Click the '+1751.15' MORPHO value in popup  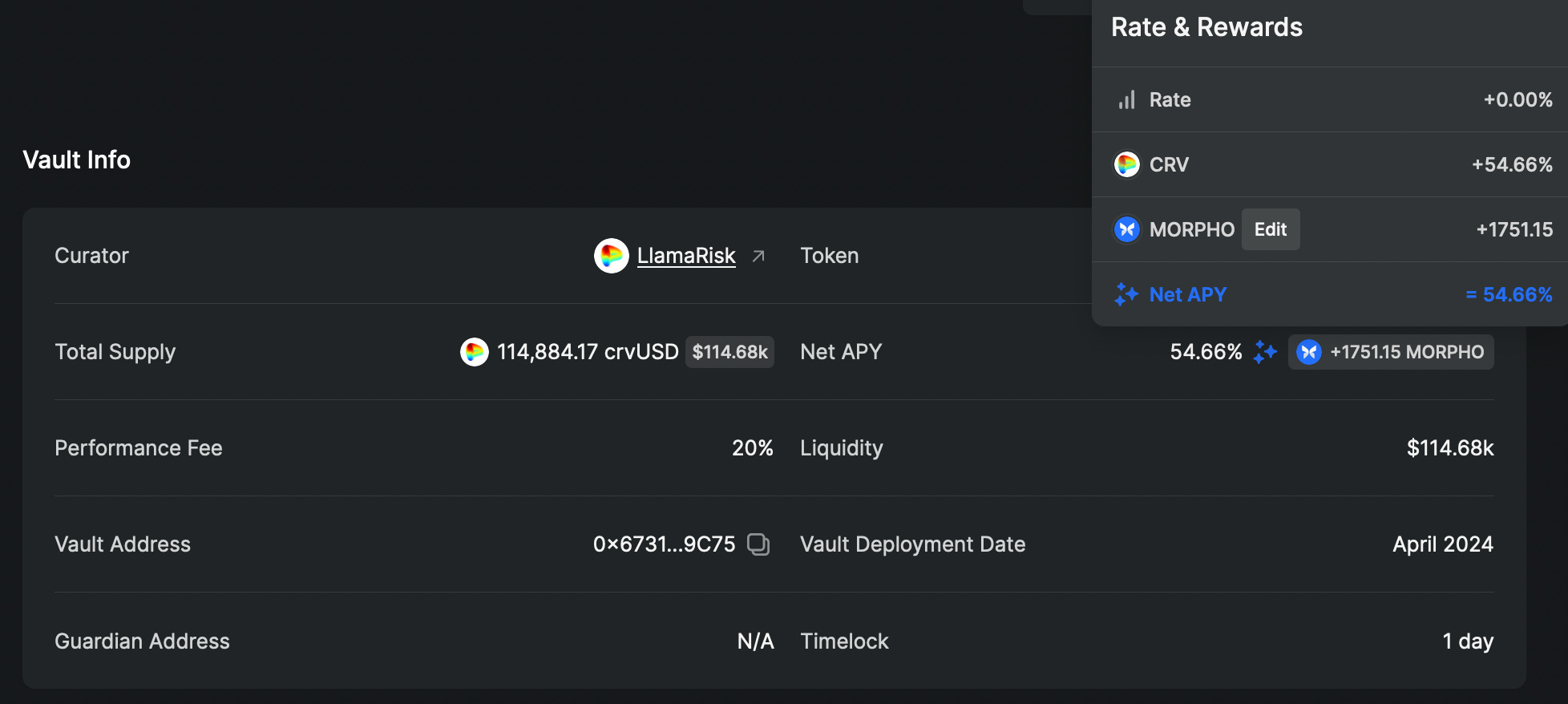(x=1514, y=229)
